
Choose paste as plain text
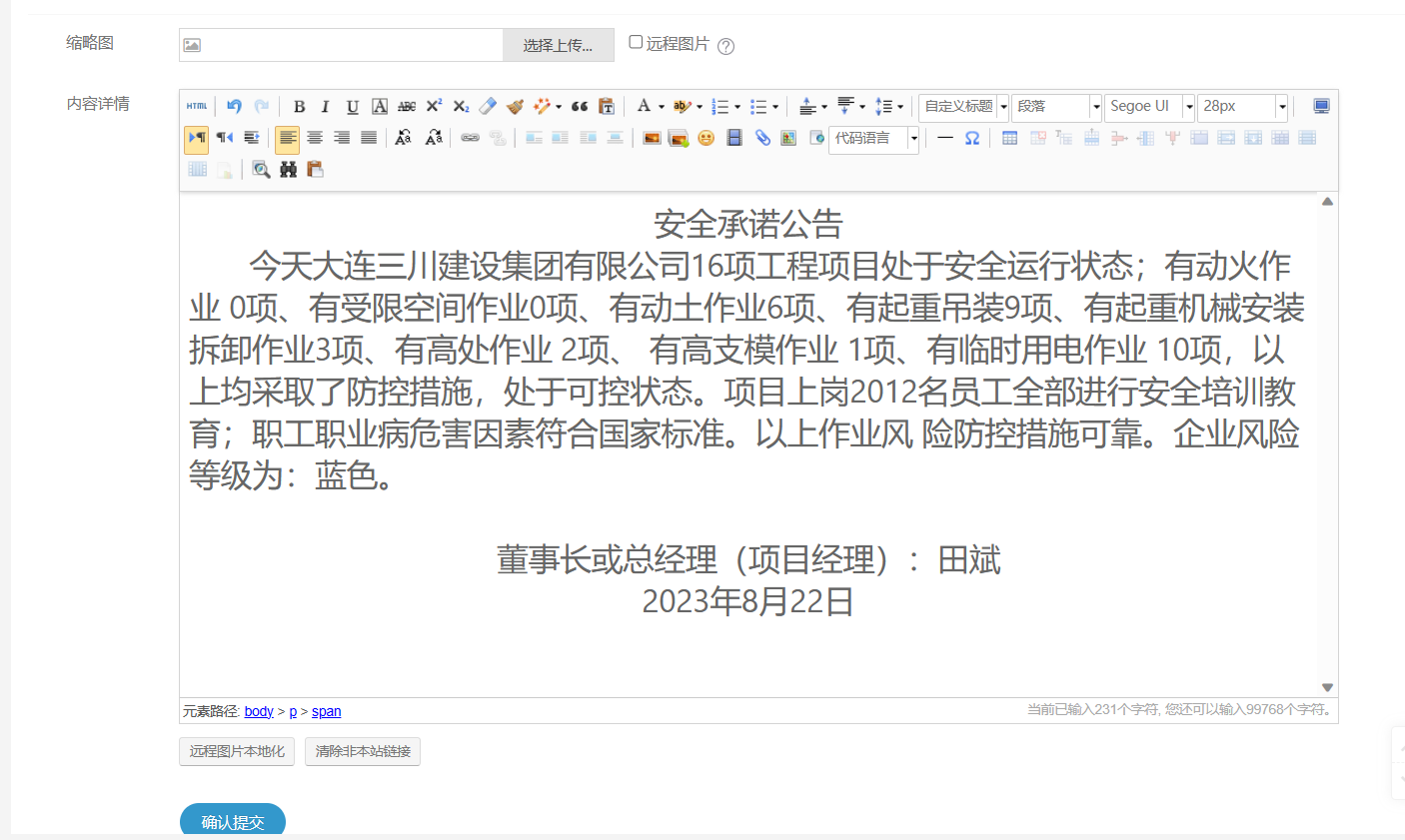pos(607,106)
